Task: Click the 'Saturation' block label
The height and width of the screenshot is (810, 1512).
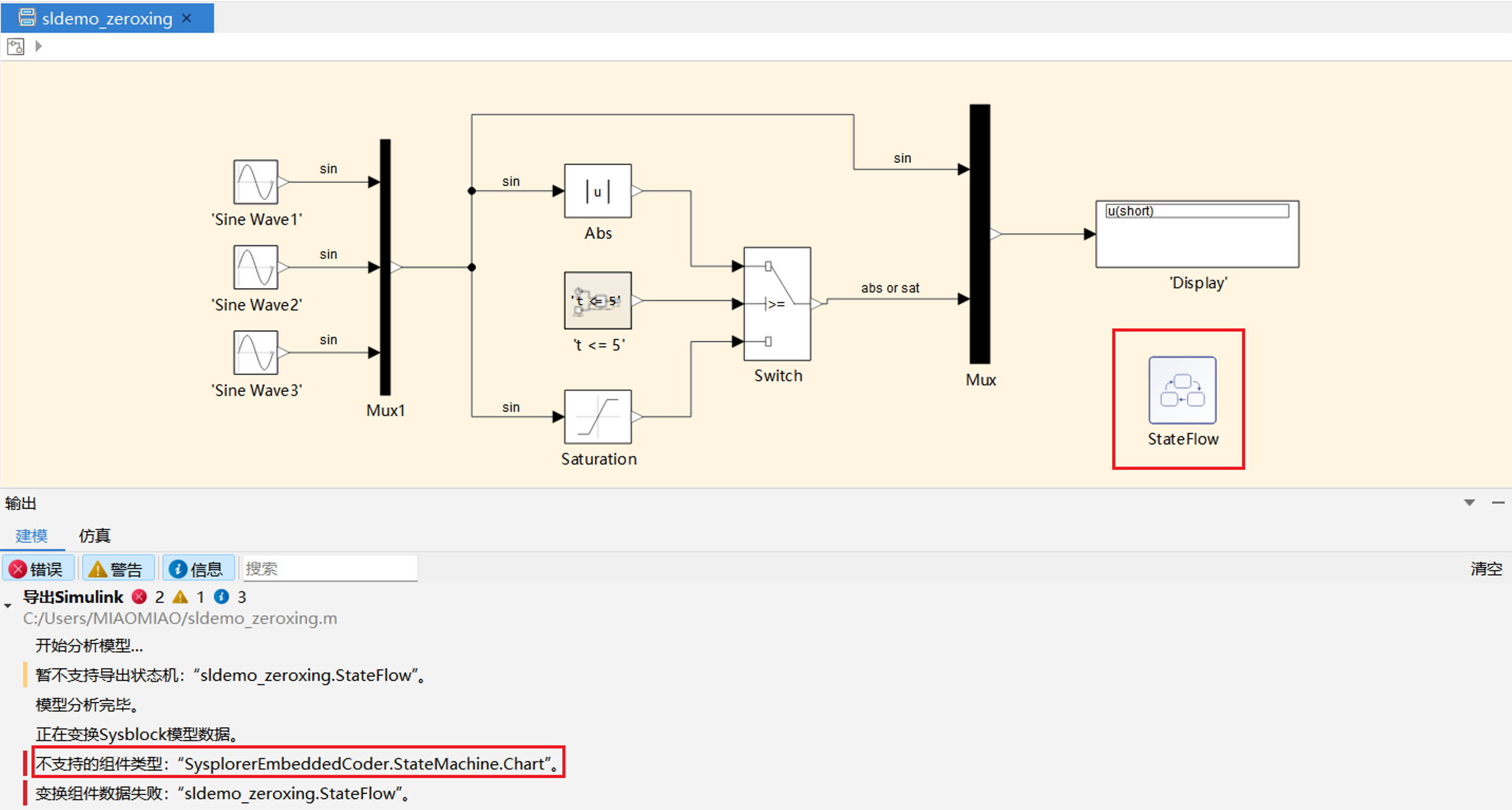Action: pyautogui.click(x=599, y=459)
